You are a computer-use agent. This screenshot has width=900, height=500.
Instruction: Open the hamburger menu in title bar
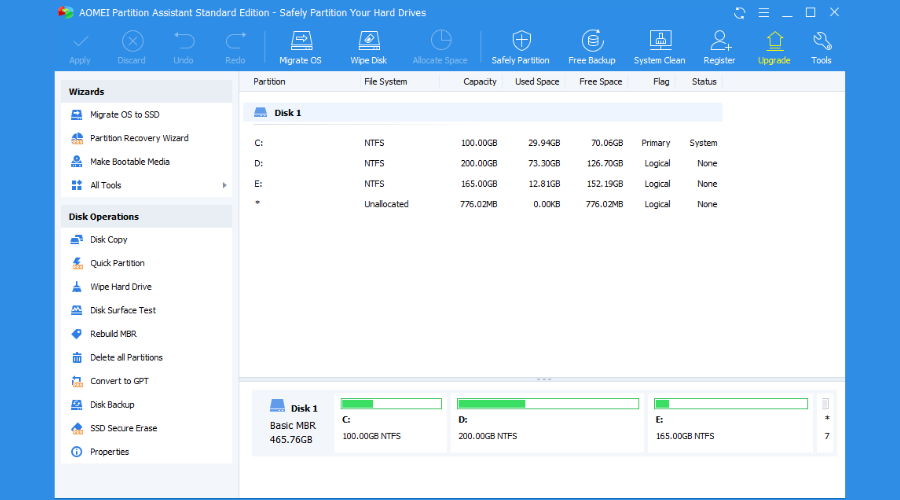[763, 13]
